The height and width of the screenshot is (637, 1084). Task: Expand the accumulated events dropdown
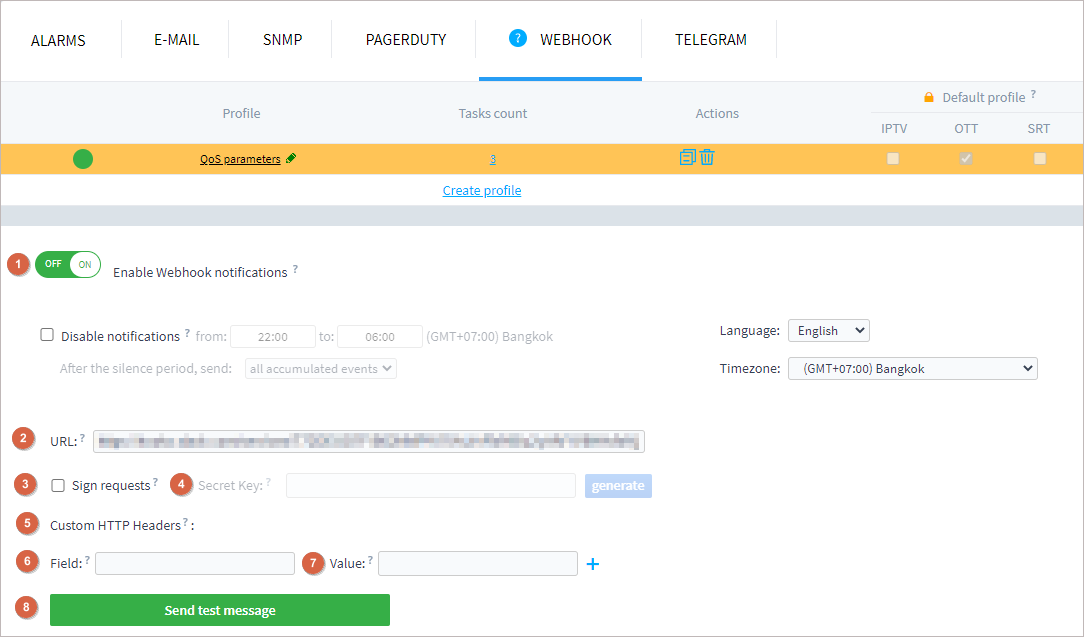tap(320, 368)
